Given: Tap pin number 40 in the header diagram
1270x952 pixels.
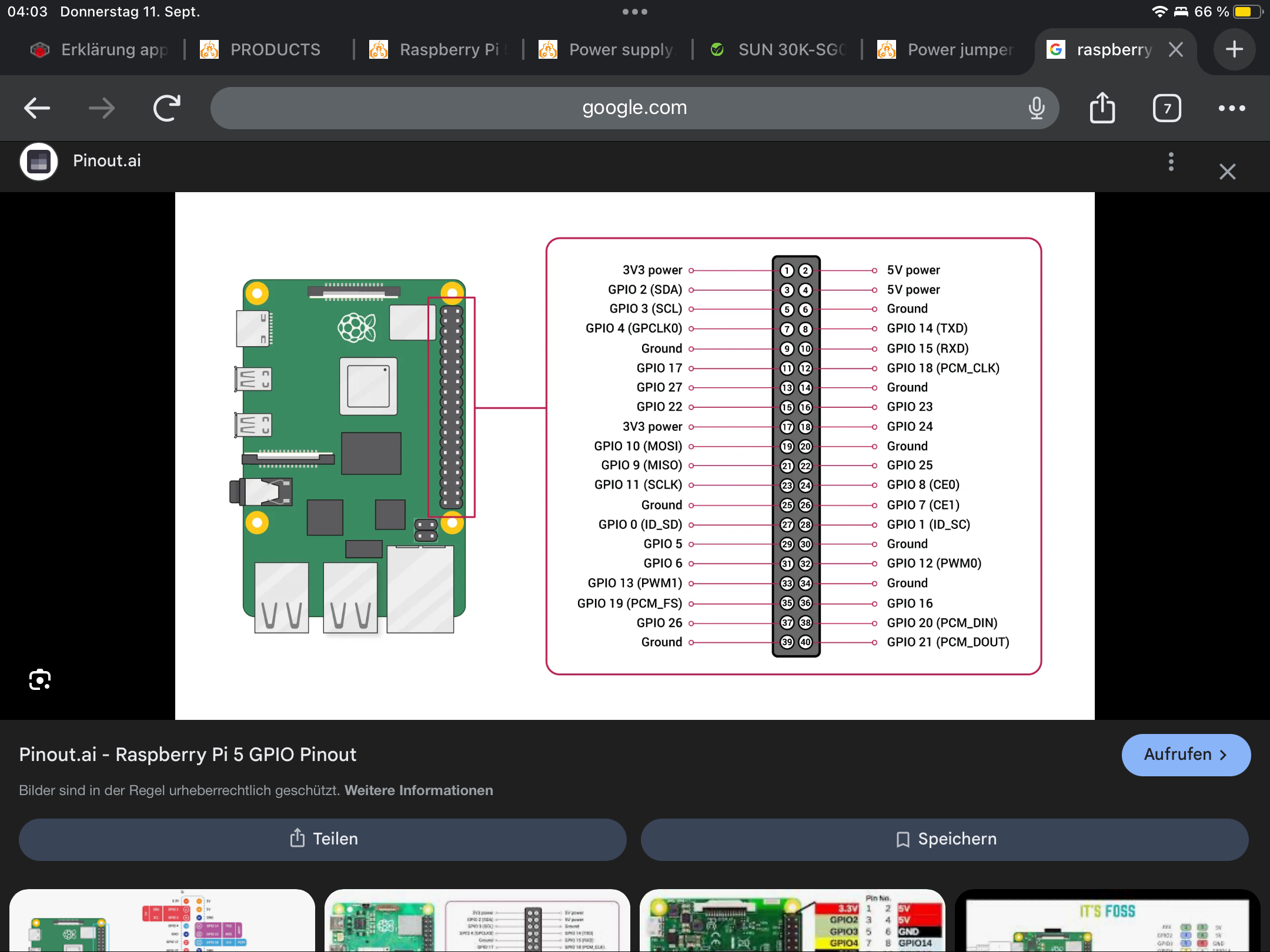Looking at the screenshot, I should (x=806, y=642).
